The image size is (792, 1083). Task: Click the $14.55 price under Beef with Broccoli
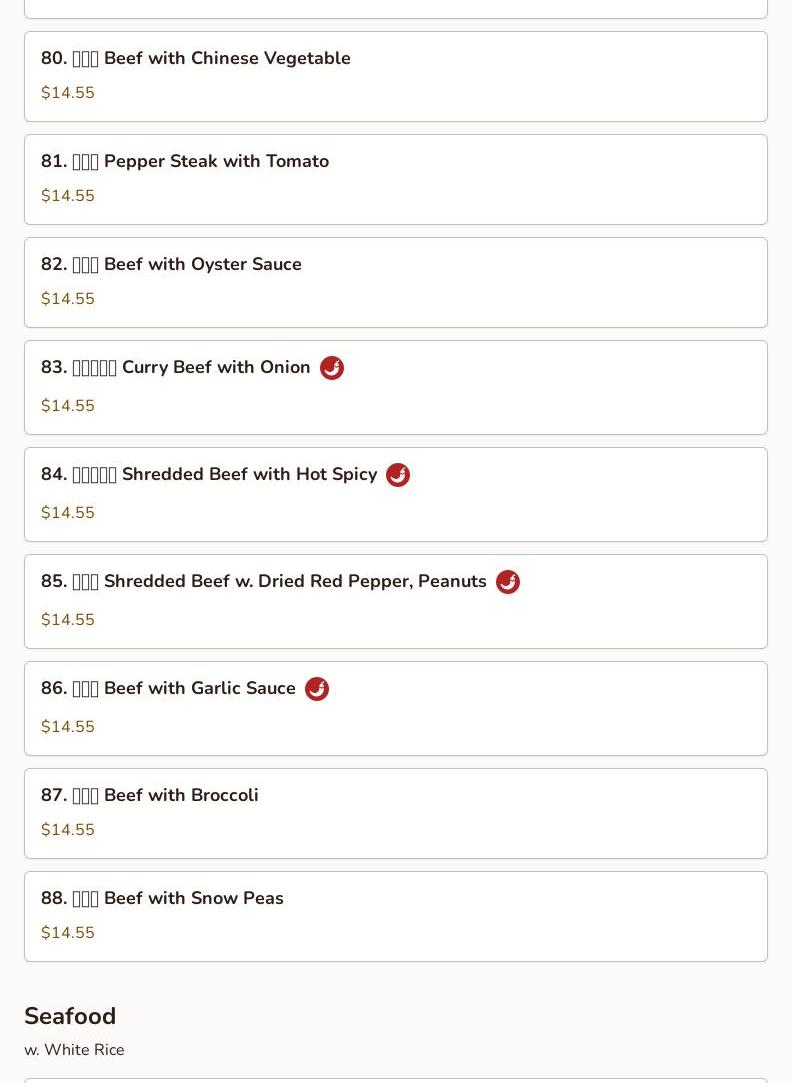[68, 830]
